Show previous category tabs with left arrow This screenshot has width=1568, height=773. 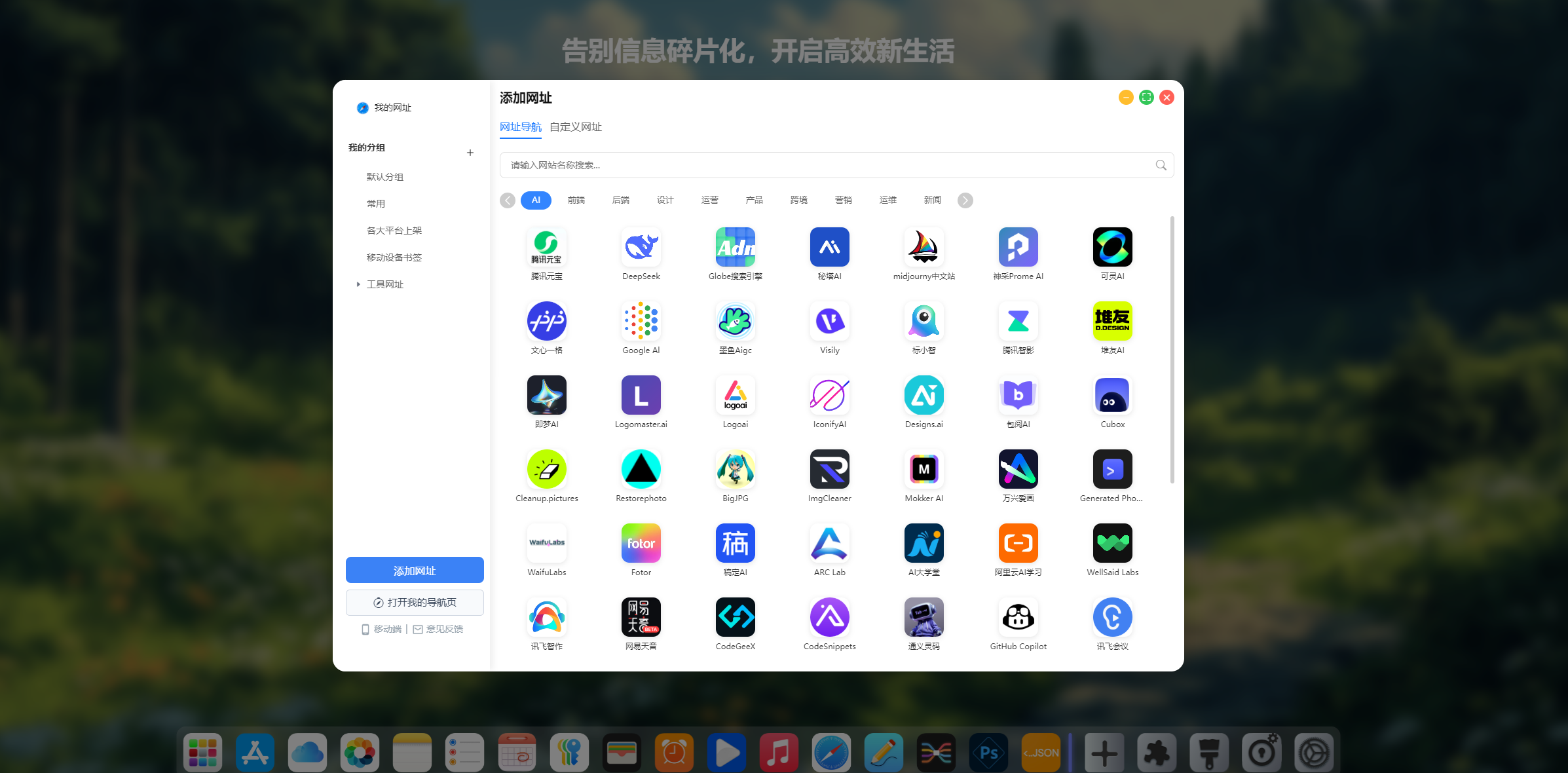click(x=508, y=200)
